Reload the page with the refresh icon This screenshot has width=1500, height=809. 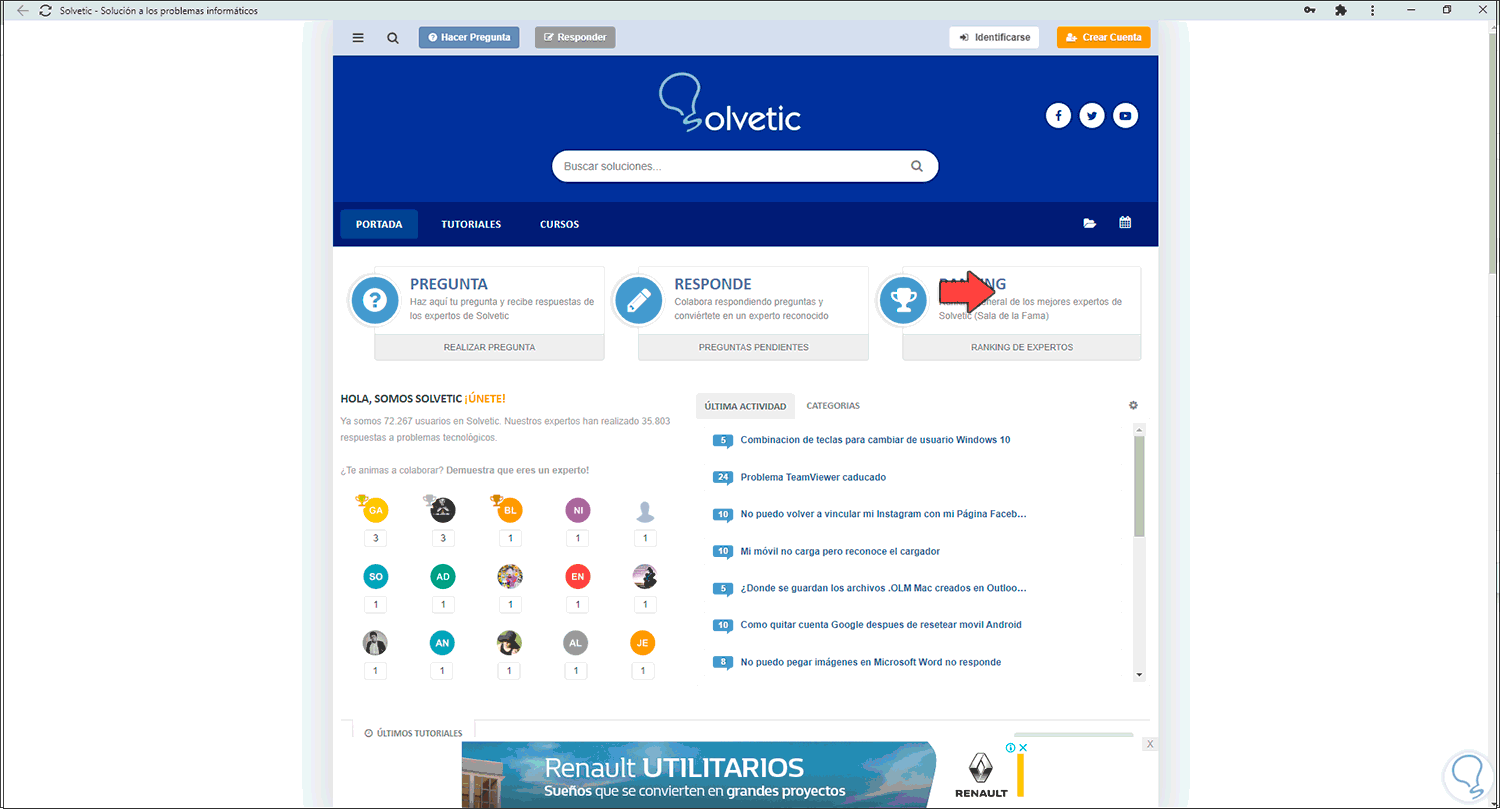tap(46, 10)
